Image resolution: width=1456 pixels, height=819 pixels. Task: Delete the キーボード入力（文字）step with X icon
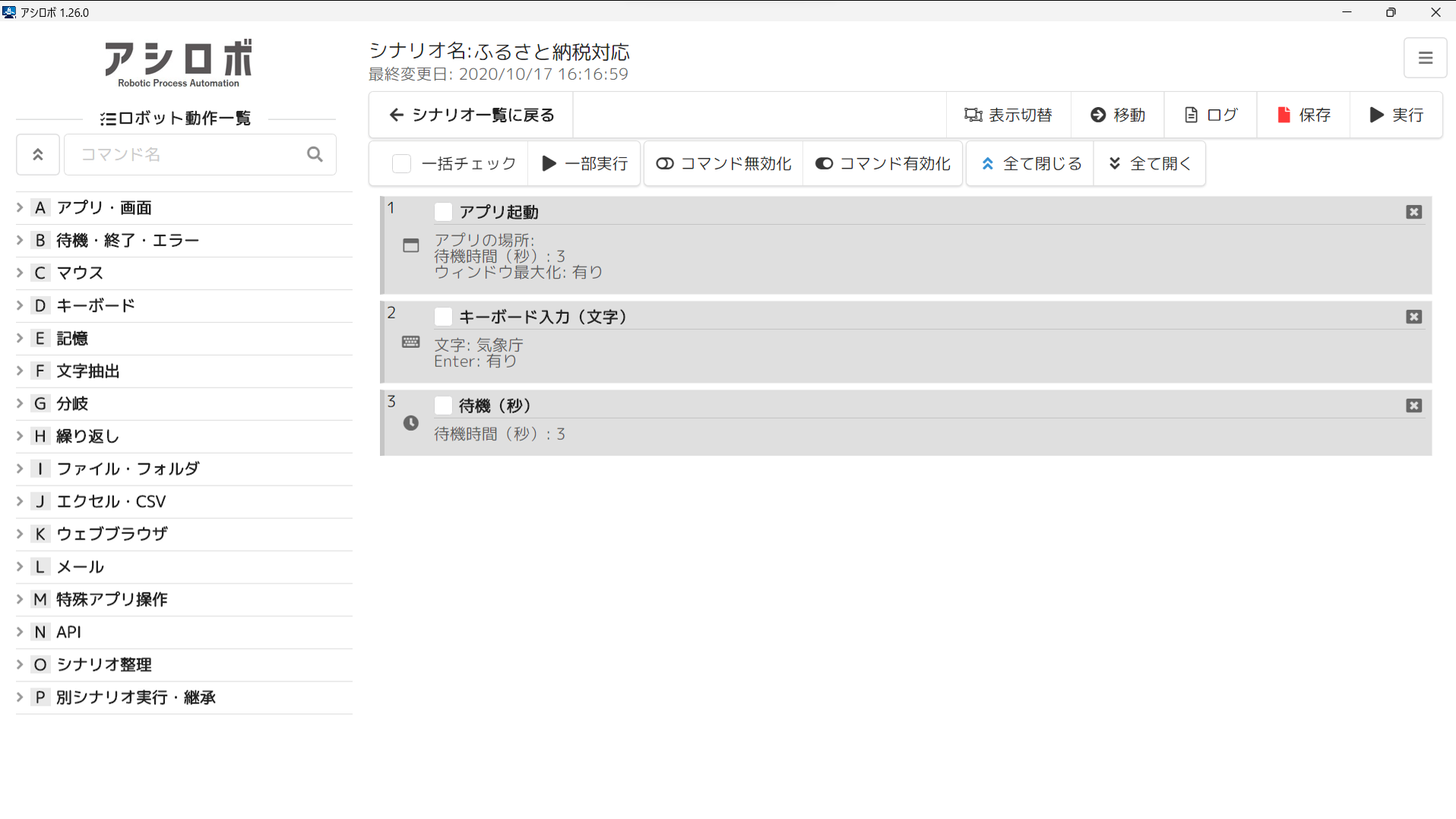(x=1413, y=317)
